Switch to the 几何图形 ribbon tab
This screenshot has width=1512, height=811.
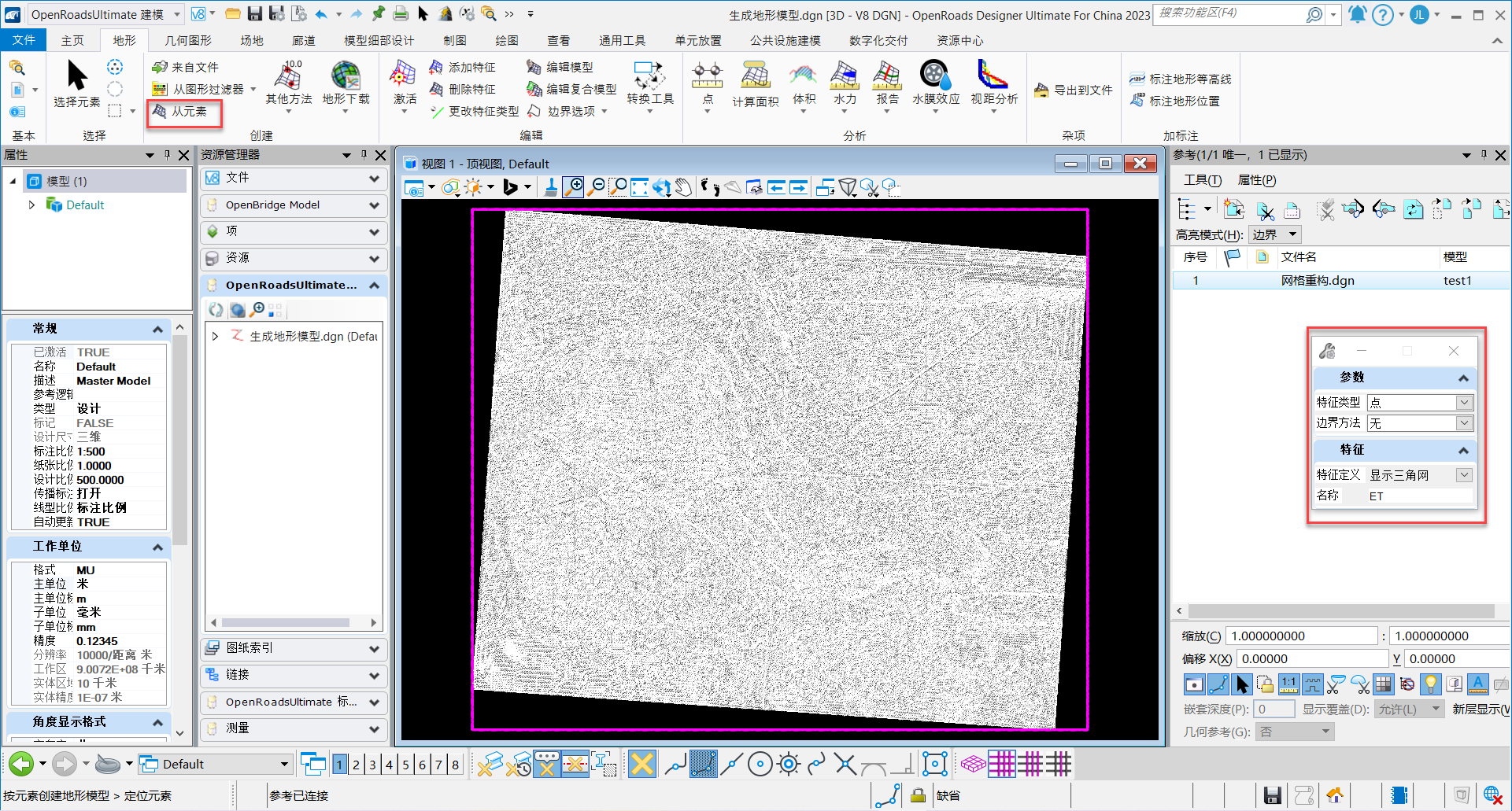click(x=188, y=40)
